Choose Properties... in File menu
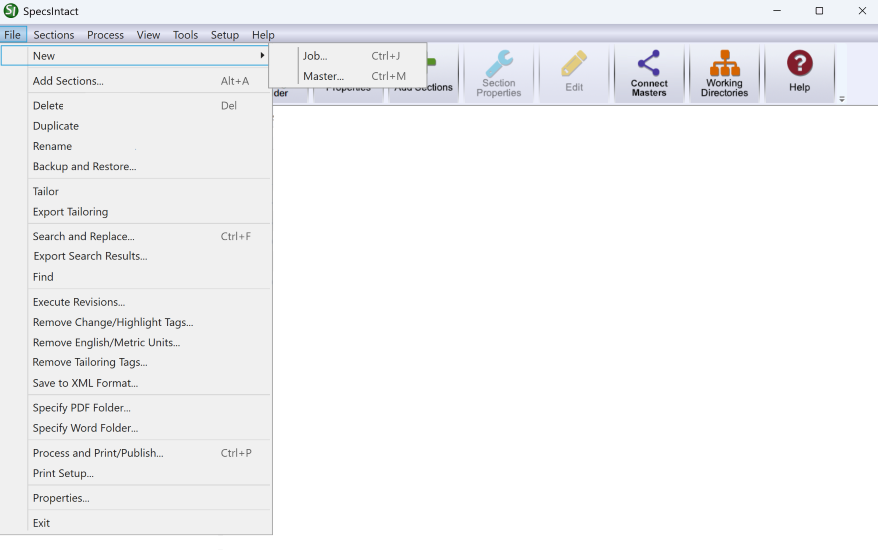 point(136,498)
